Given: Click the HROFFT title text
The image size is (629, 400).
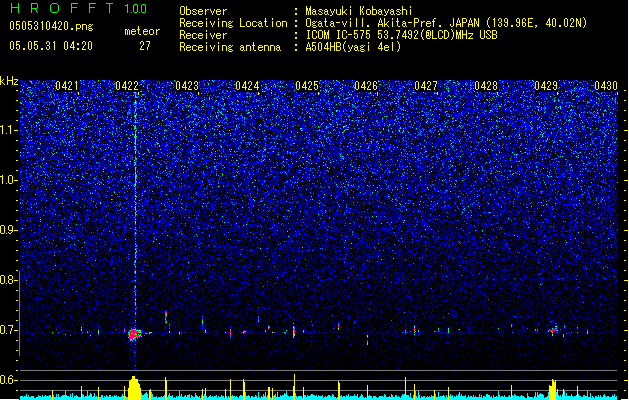Looking at the screenshot, I should (x=62, y=8).
